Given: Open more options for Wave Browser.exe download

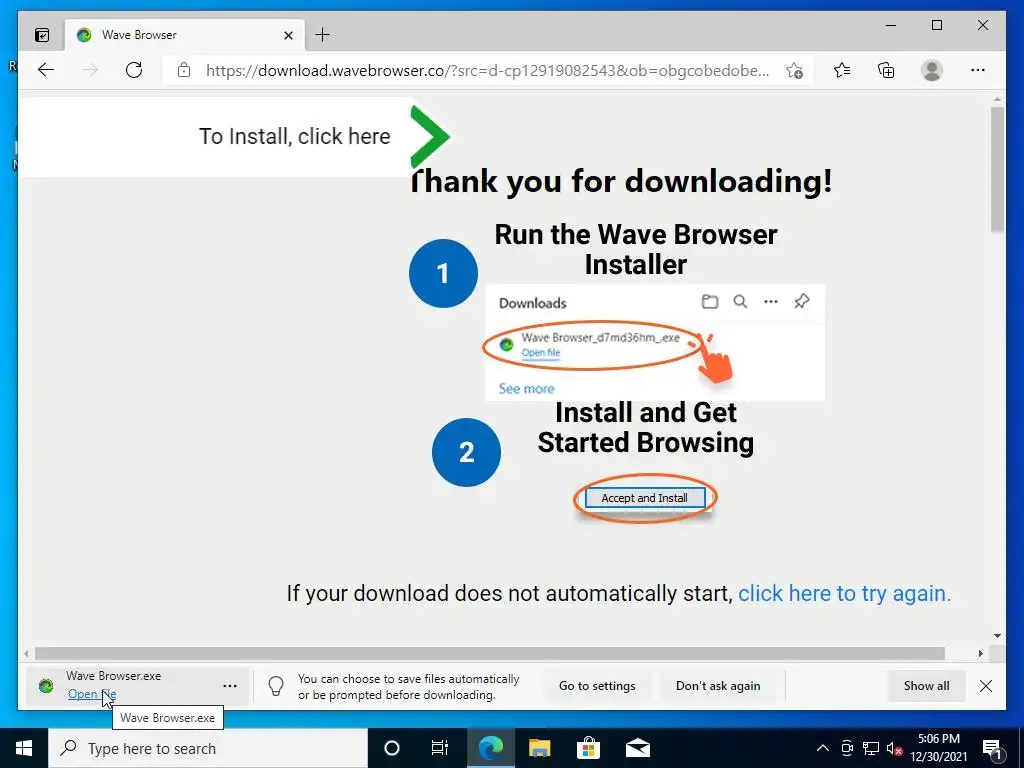Looking at the screenshot, I should [x=230, y=686].
